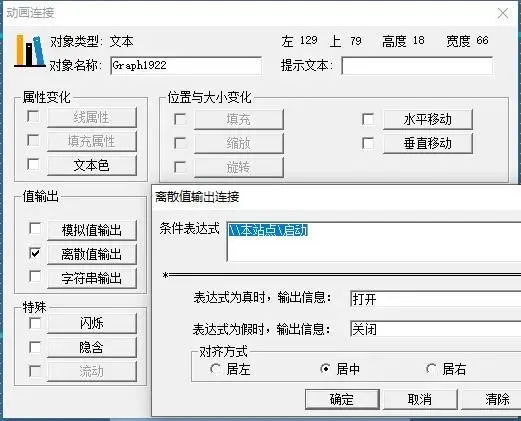This screenshot has width=521, height=421.
Task: Open the 水平移动 settings button
Action: click(x=428, y=119)
